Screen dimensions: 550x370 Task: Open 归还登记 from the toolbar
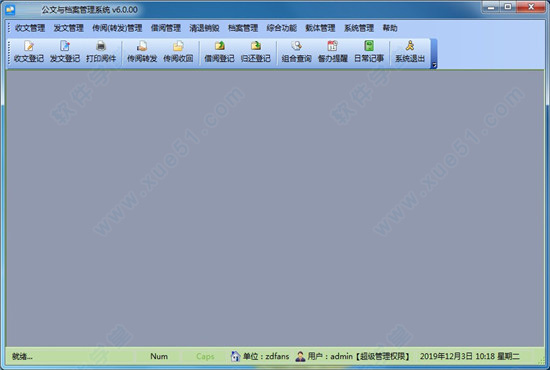pyautogui.click(x=256, y=52)
